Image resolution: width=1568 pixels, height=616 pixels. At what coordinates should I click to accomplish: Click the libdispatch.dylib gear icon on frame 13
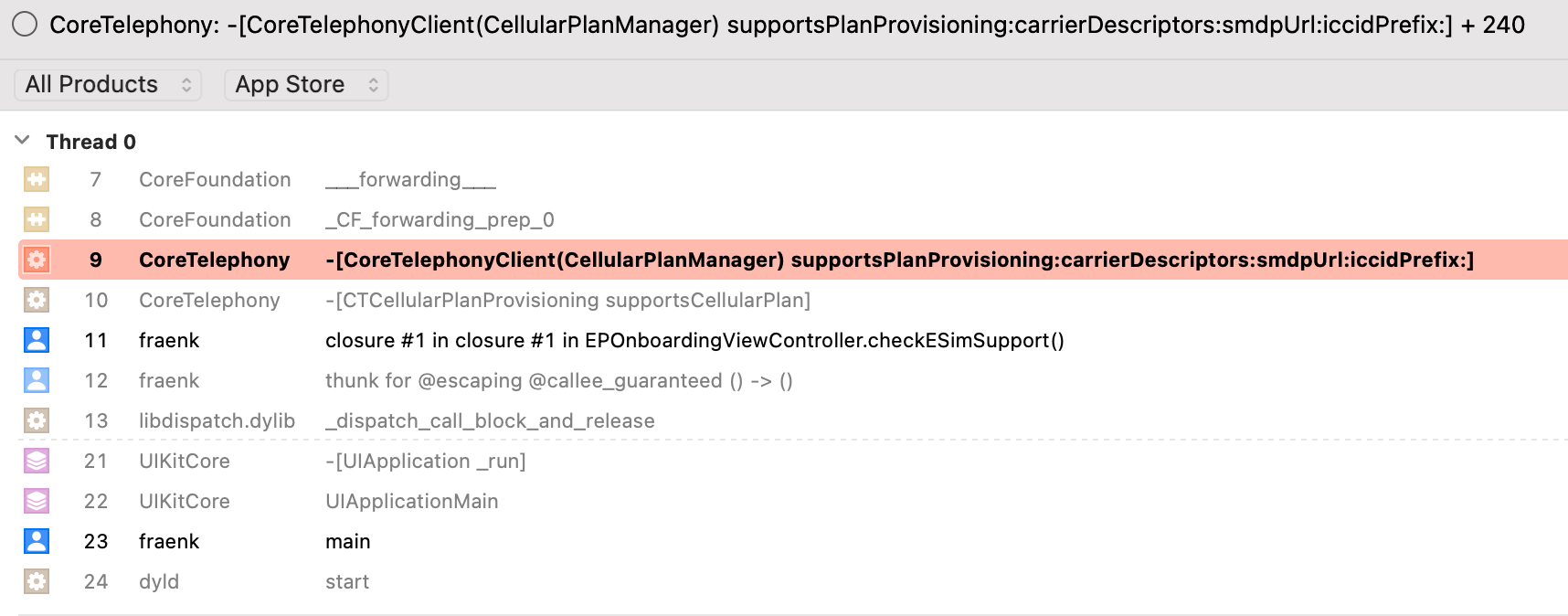tap(37, 420)
